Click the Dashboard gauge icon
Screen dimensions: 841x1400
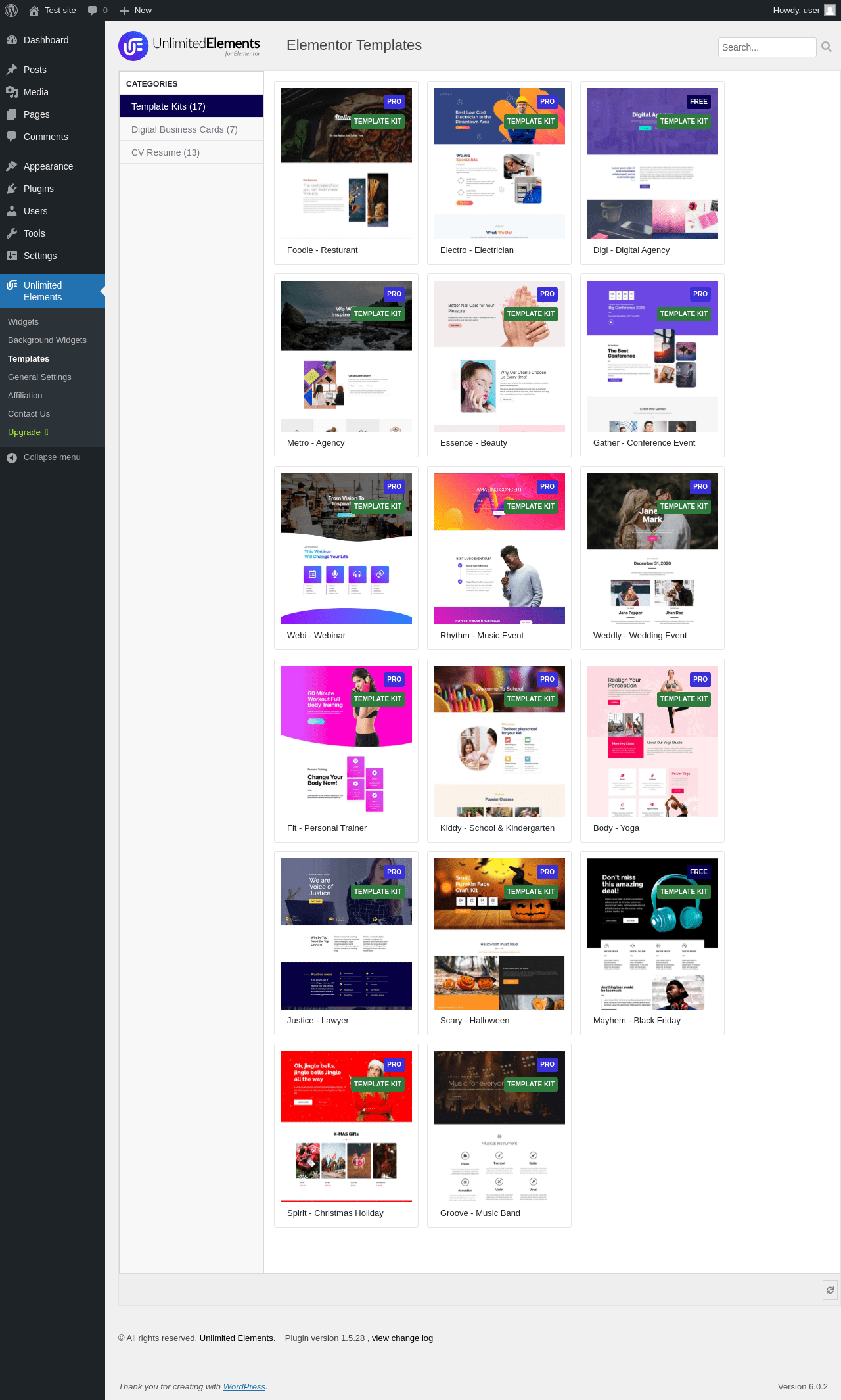tap(12, 40)
